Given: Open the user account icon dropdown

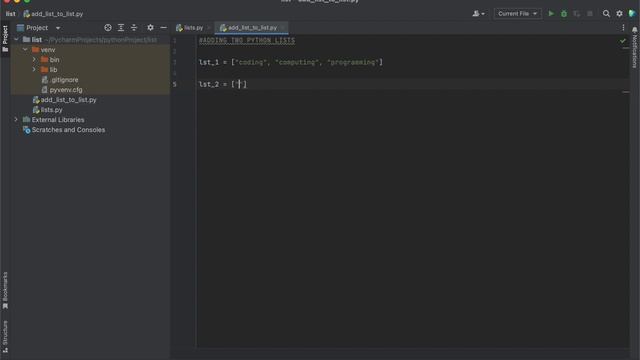Looking at the screenshot, I should click(x=478, y=14).
